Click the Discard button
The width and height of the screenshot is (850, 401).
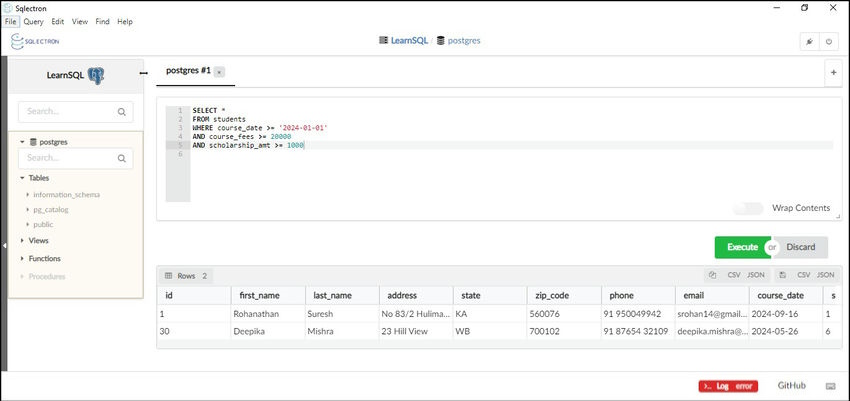click(x=801, y=247)
